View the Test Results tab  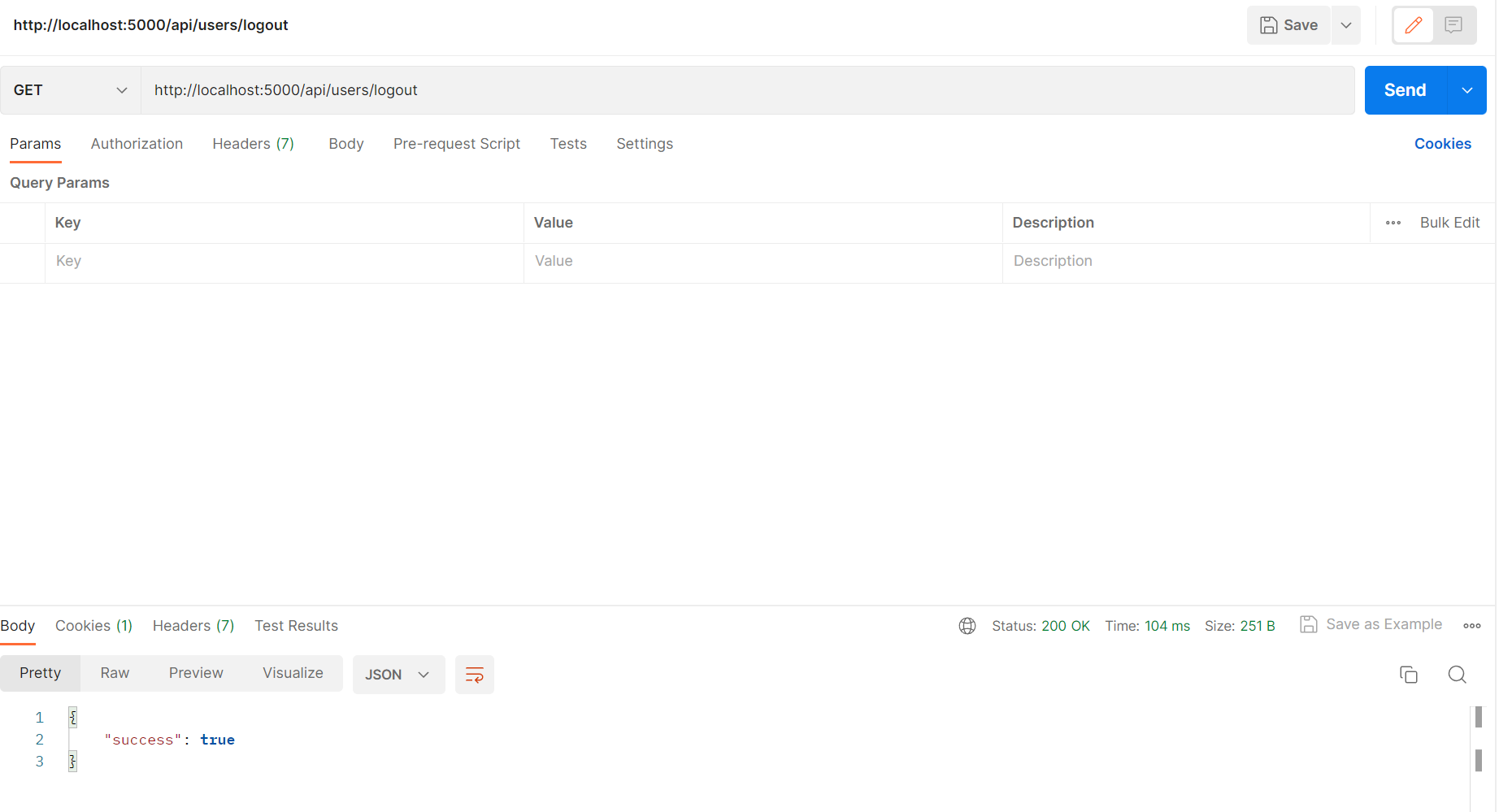coord(296,626)
